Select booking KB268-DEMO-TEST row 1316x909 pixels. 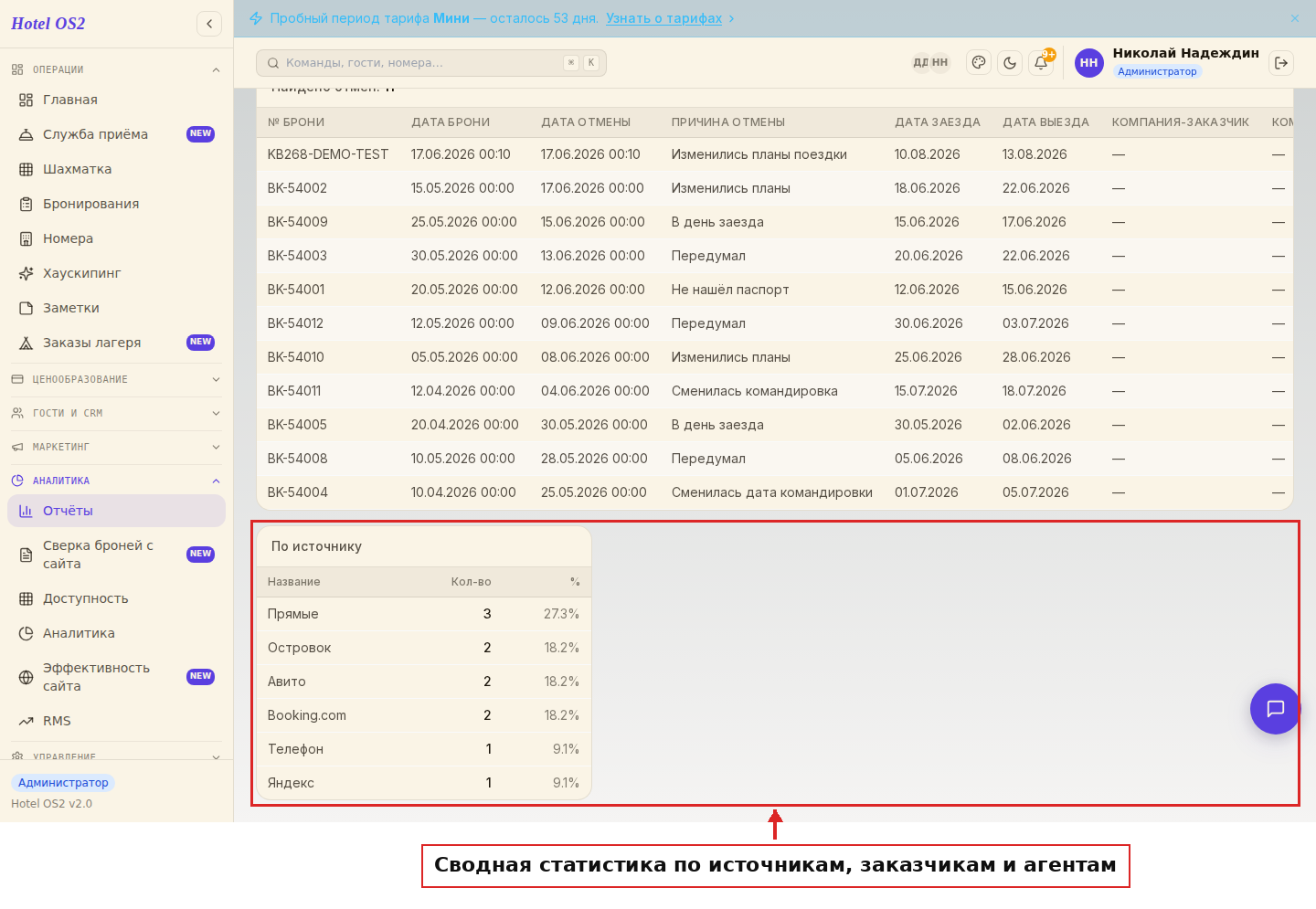[775, 154]
